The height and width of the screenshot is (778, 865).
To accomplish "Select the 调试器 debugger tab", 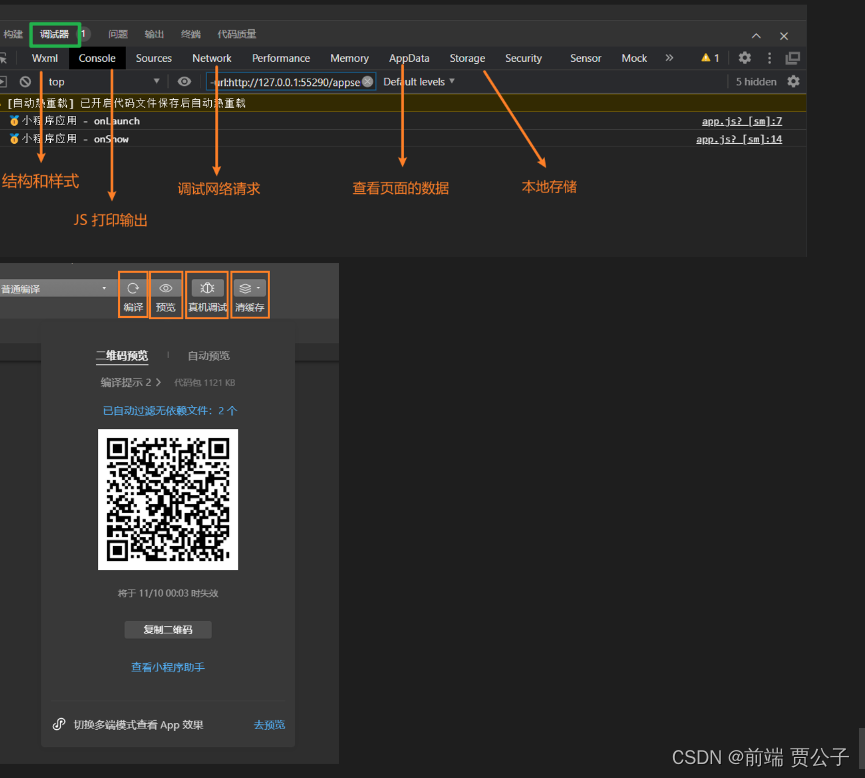I will [x=55, y=34].
